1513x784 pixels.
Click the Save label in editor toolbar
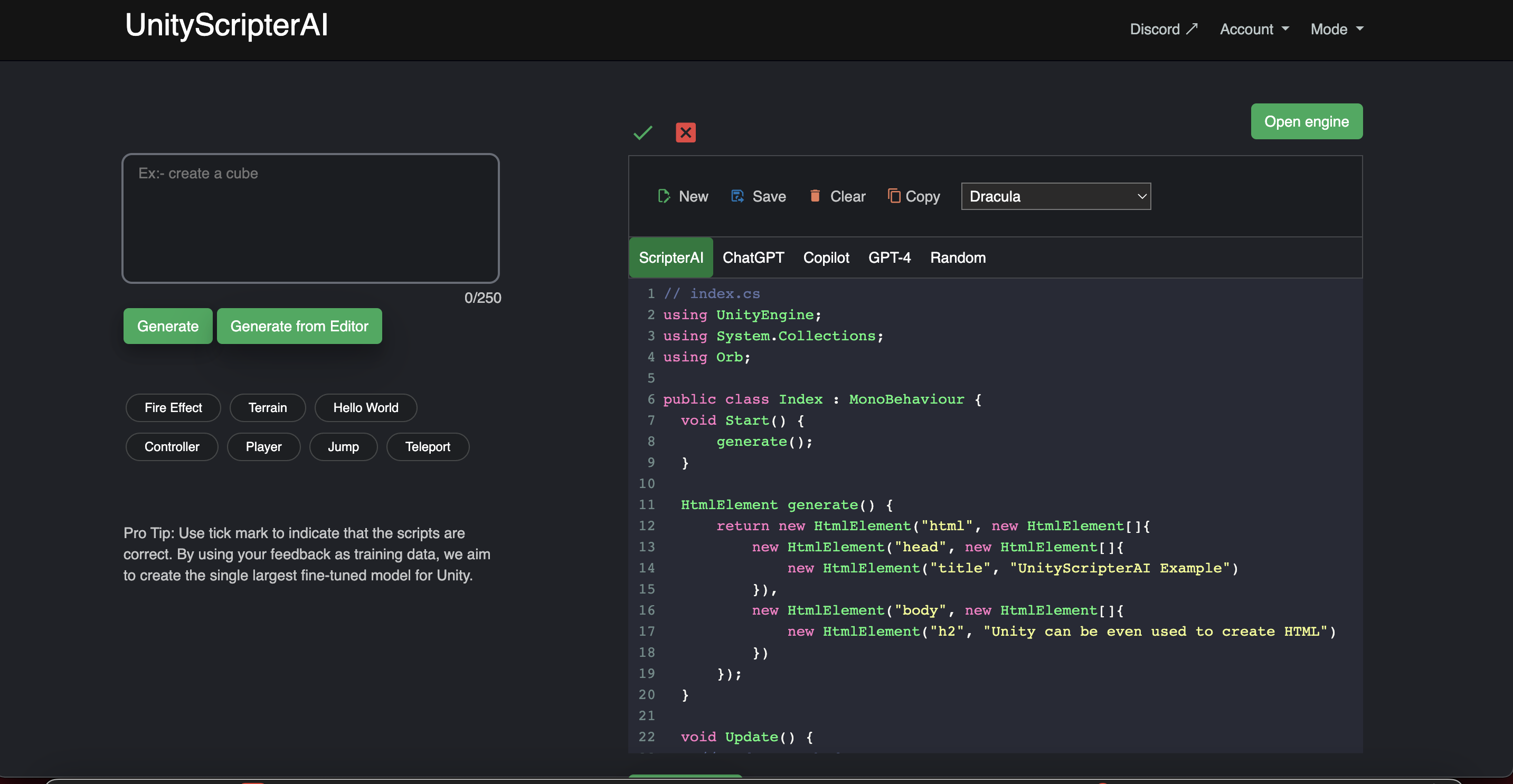[769, 196]
